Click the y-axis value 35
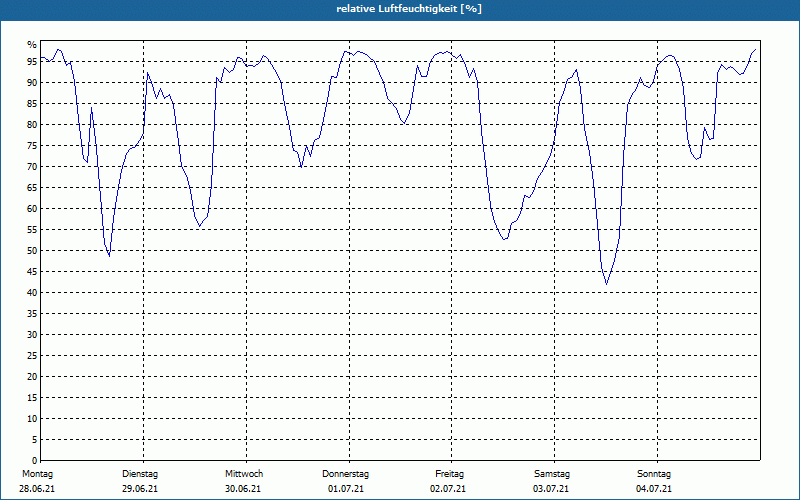 (32, 314)
